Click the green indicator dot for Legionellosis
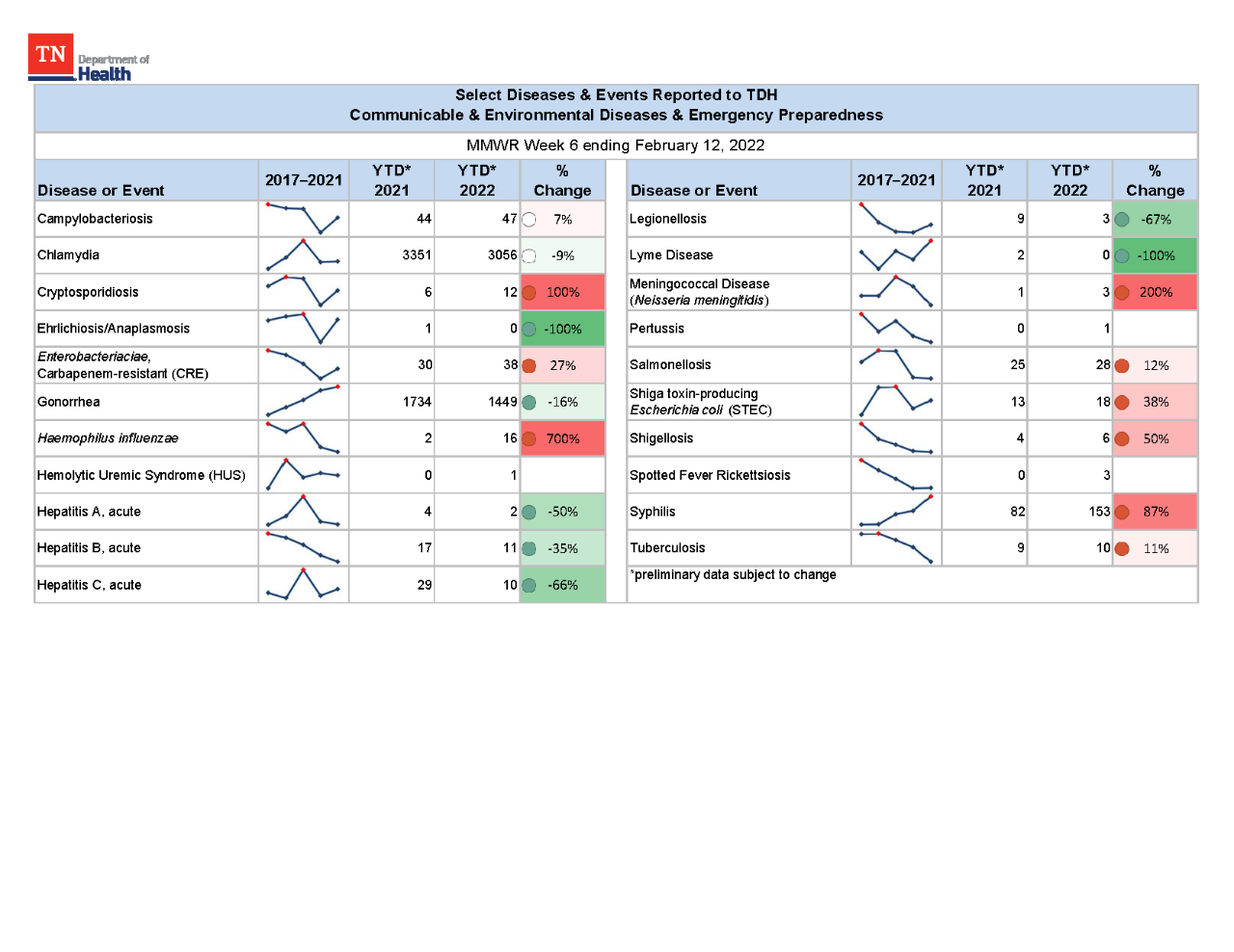This screenshot has width=1234, height=952. (1122, 219)
